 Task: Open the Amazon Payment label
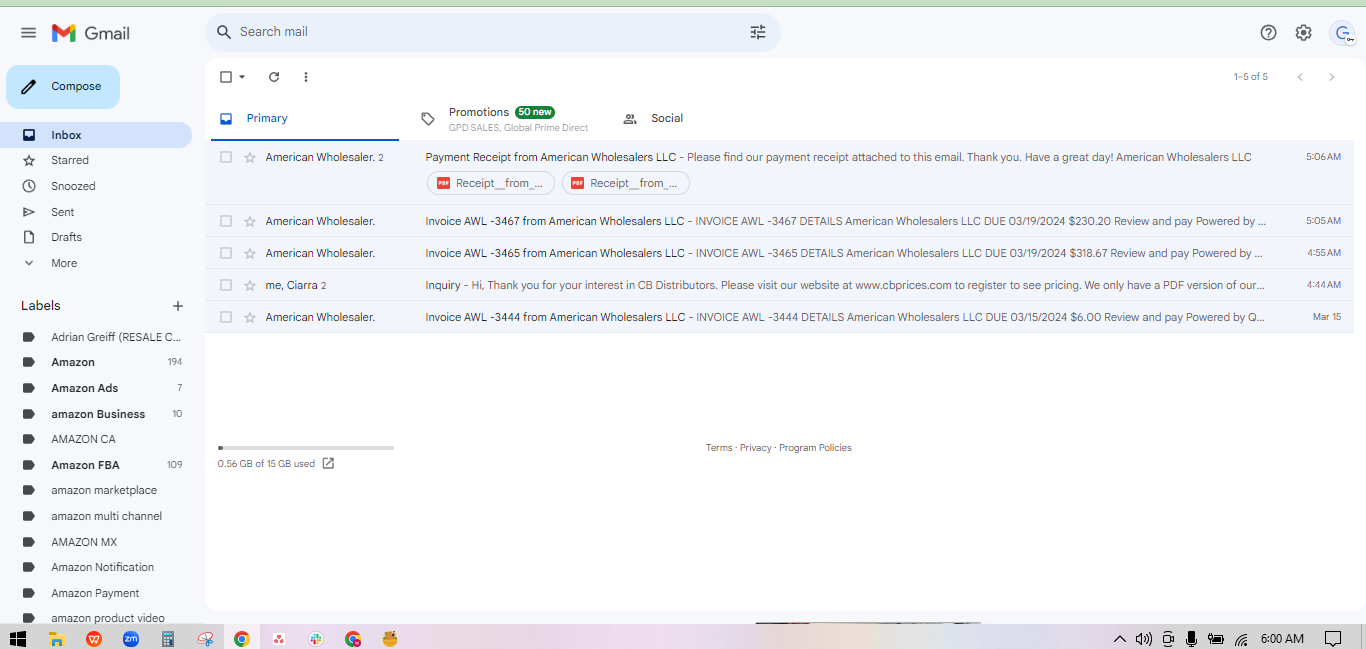click(96, 593)
